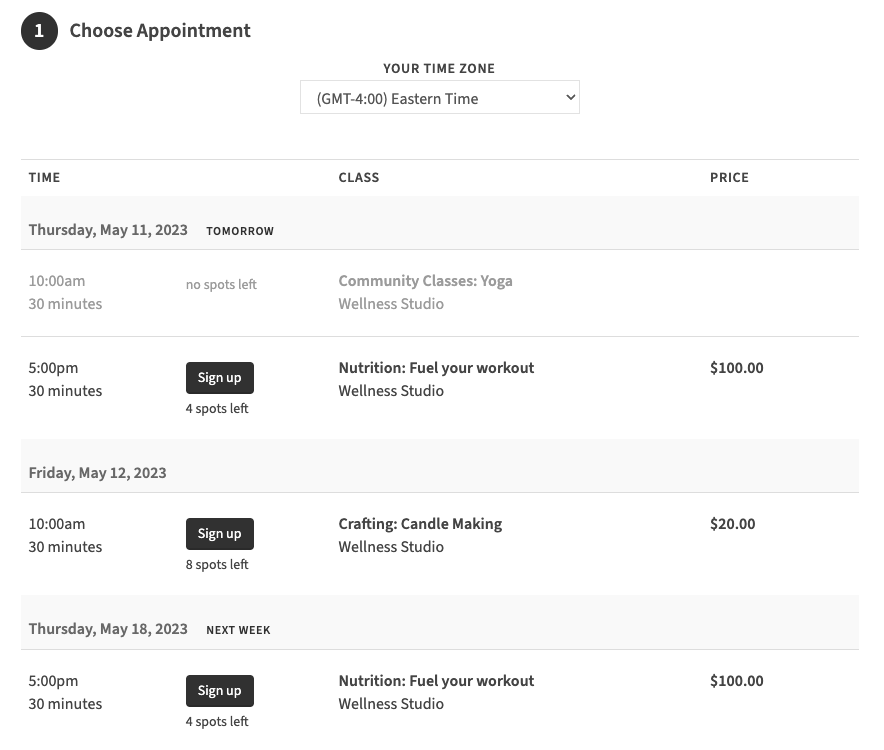Click the Thursday, May 11, 2023 date header
This screenshot has width=884, height=750.
coord(108,230)
